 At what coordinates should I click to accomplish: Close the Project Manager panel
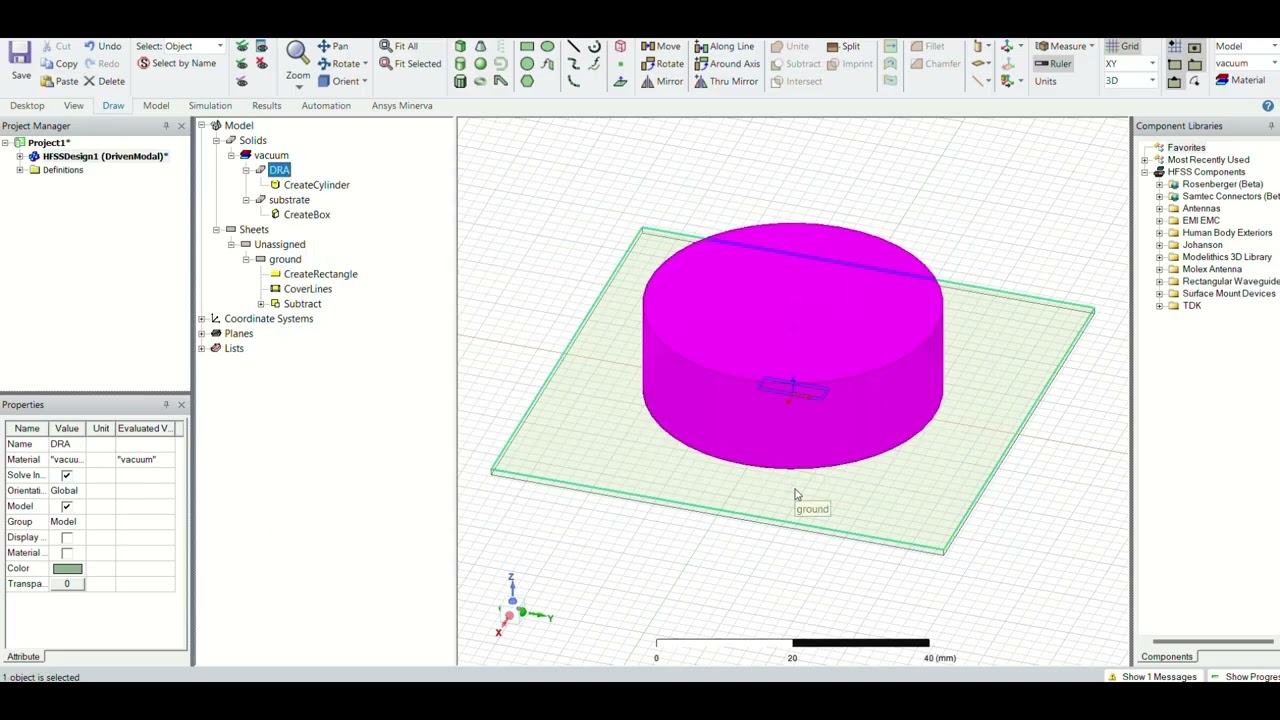point(181,126)
